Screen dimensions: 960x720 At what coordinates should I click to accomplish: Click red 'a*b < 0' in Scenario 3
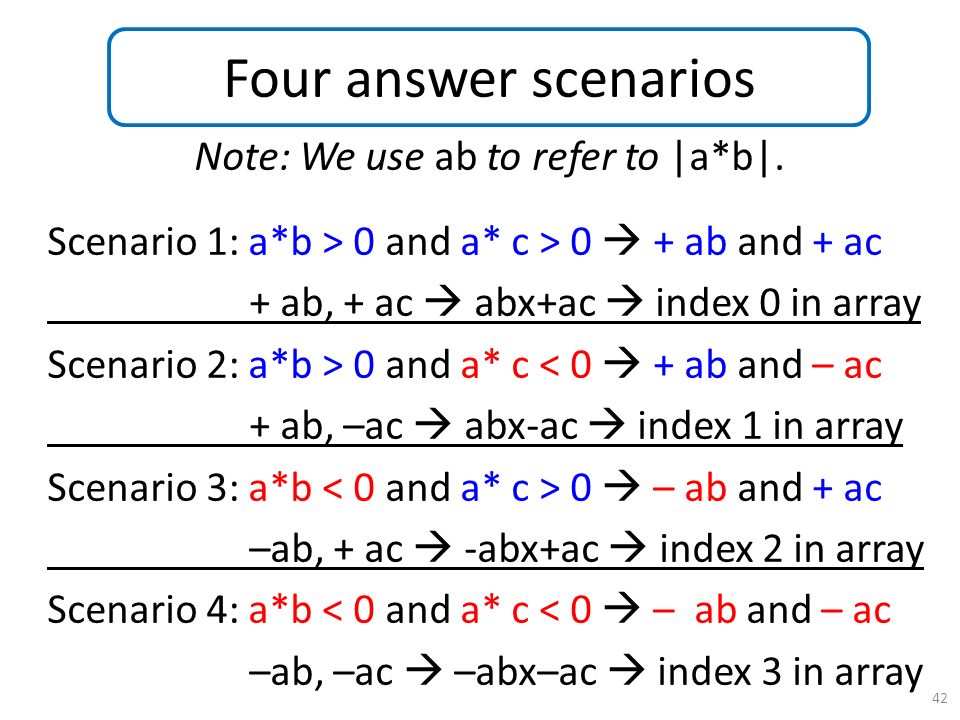click(x=312, y=488)
